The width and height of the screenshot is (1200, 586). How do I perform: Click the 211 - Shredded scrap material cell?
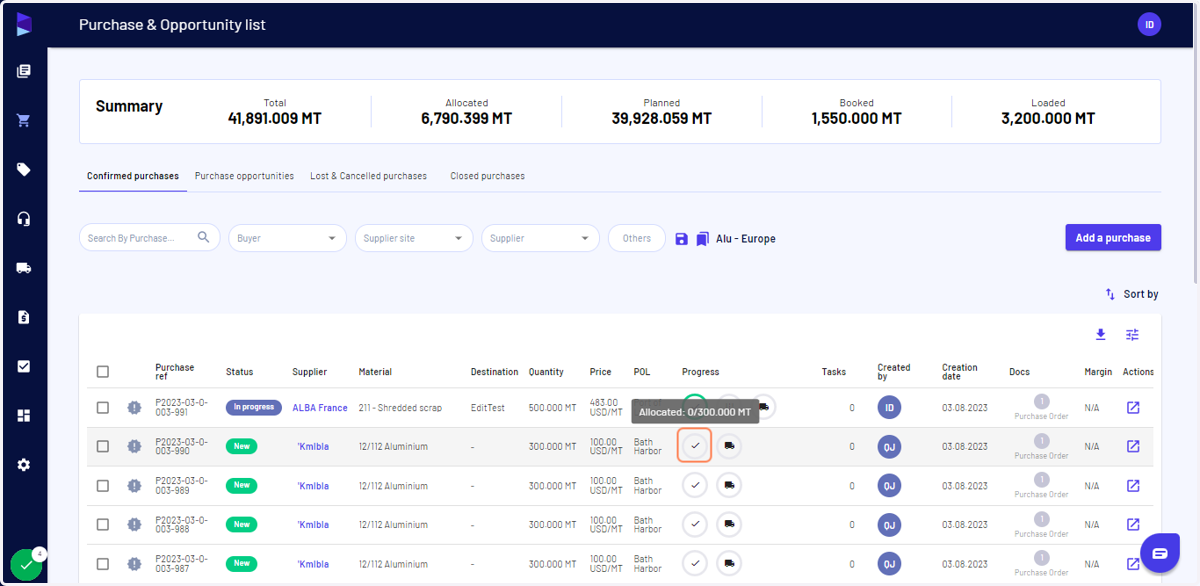(x=400, y=408)
